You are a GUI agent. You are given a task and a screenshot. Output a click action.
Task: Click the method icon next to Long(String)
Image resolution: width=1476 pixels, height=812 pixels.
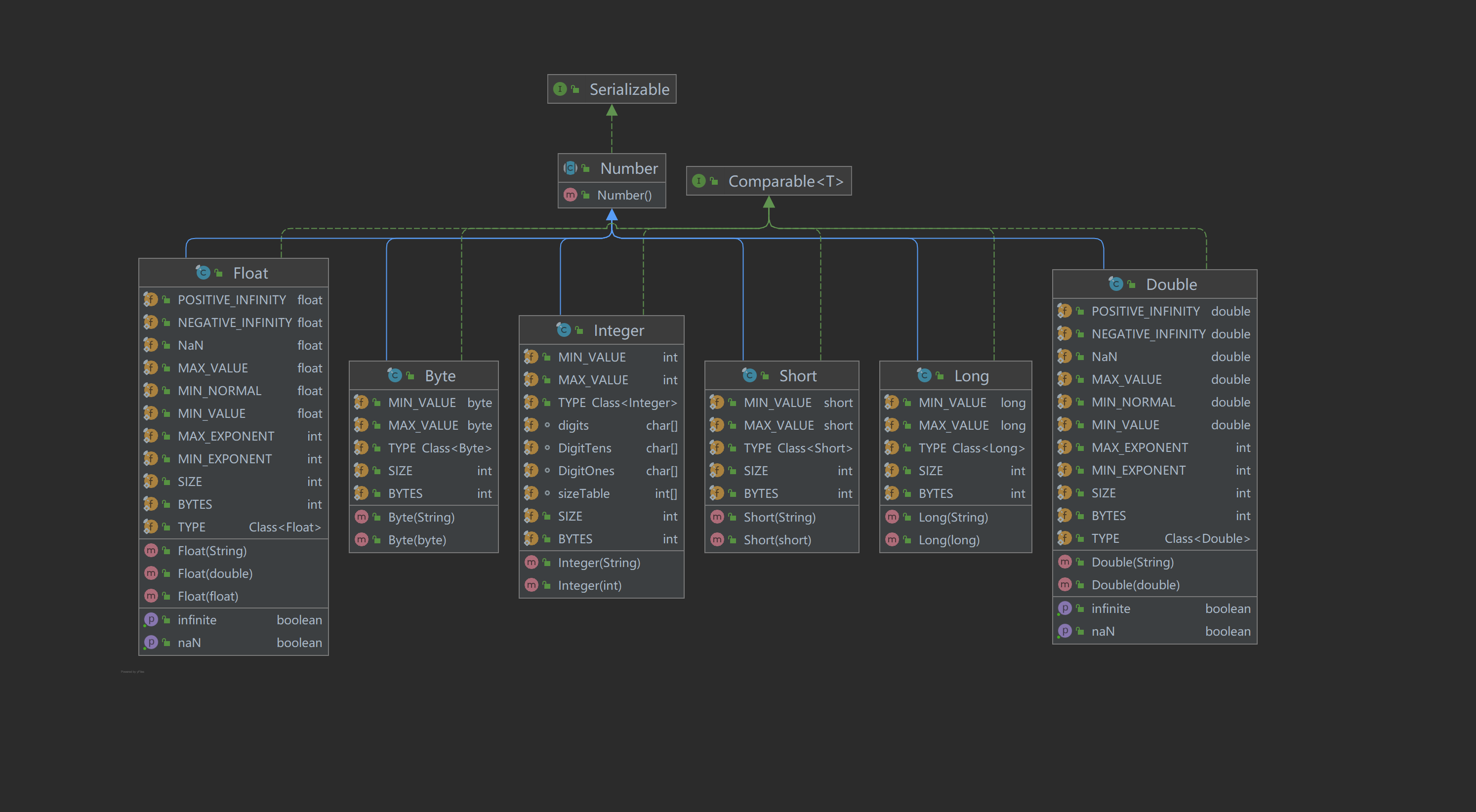(x=892, y=517)
